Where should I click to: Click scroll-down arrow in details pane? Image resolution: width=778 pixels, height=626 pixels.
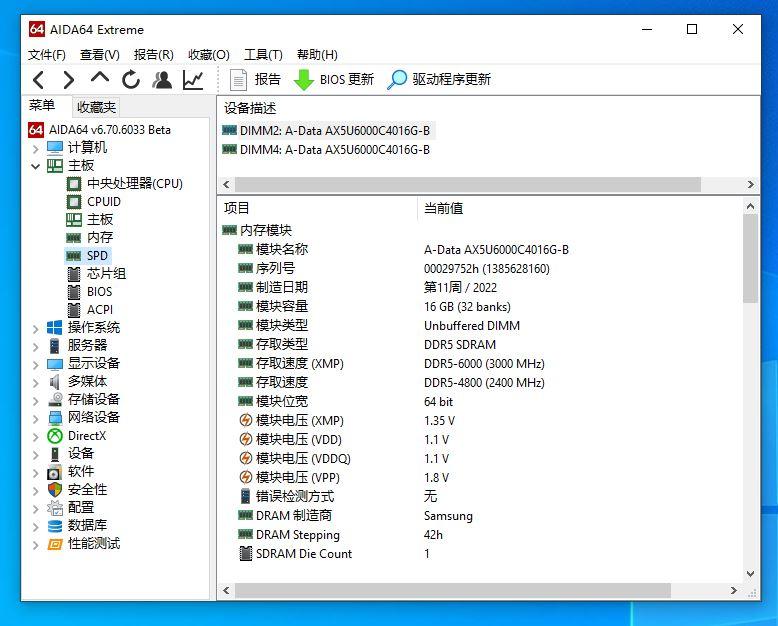(x=750, y=573)
